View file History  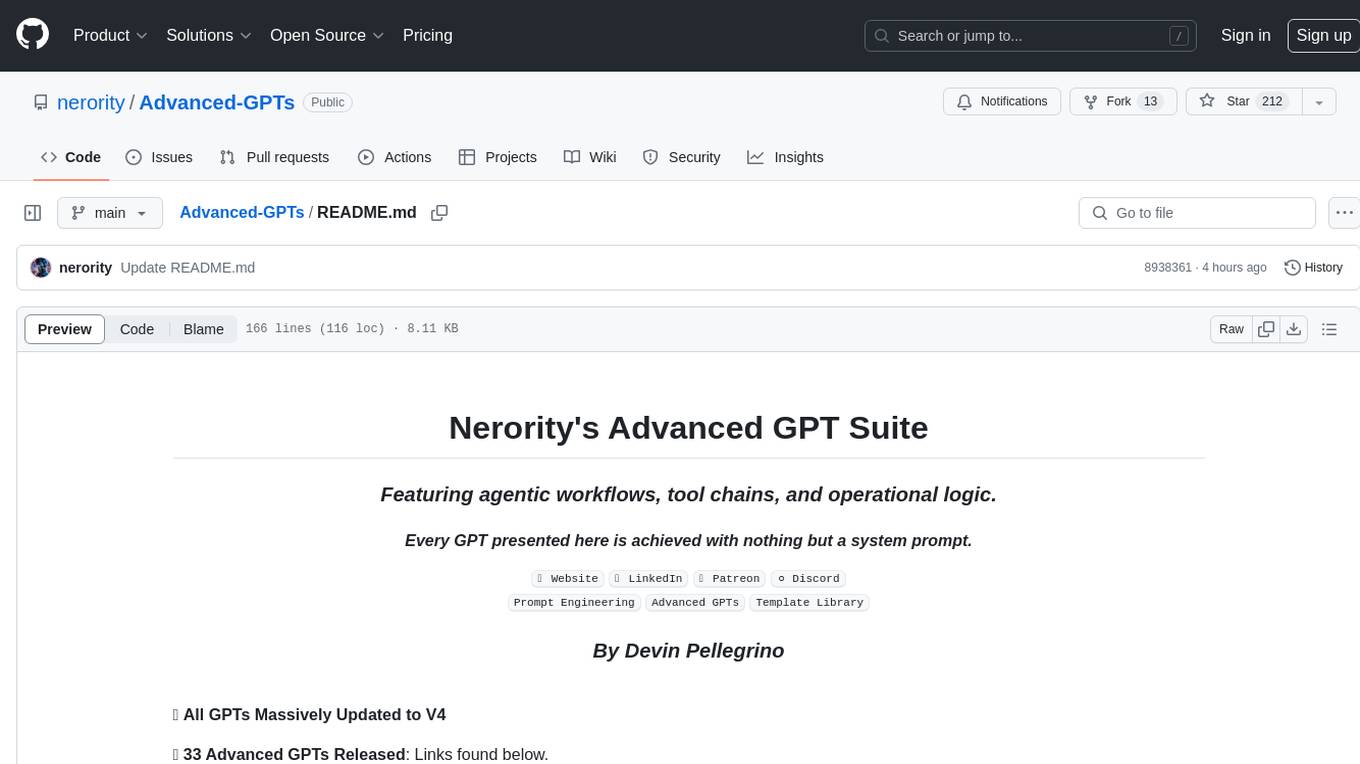coord(1313,268)
